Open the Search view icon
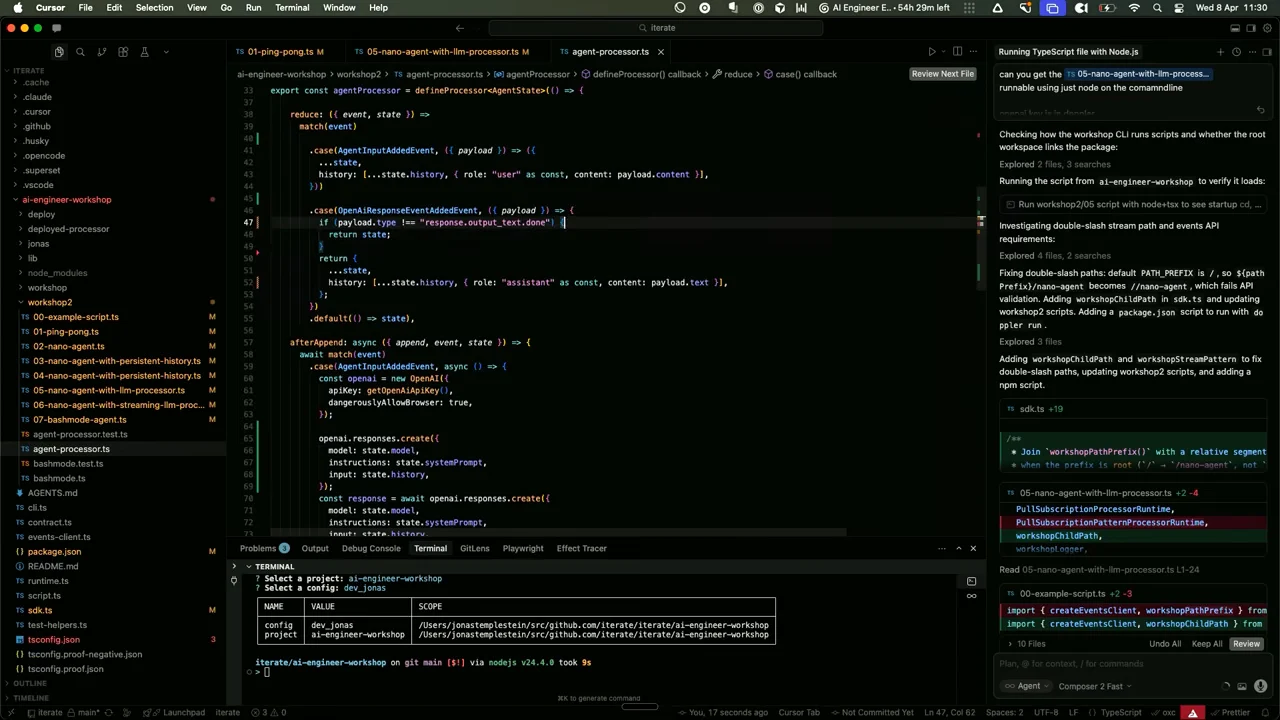This screenshot has width=1280, height=720. tap(80, 52)
